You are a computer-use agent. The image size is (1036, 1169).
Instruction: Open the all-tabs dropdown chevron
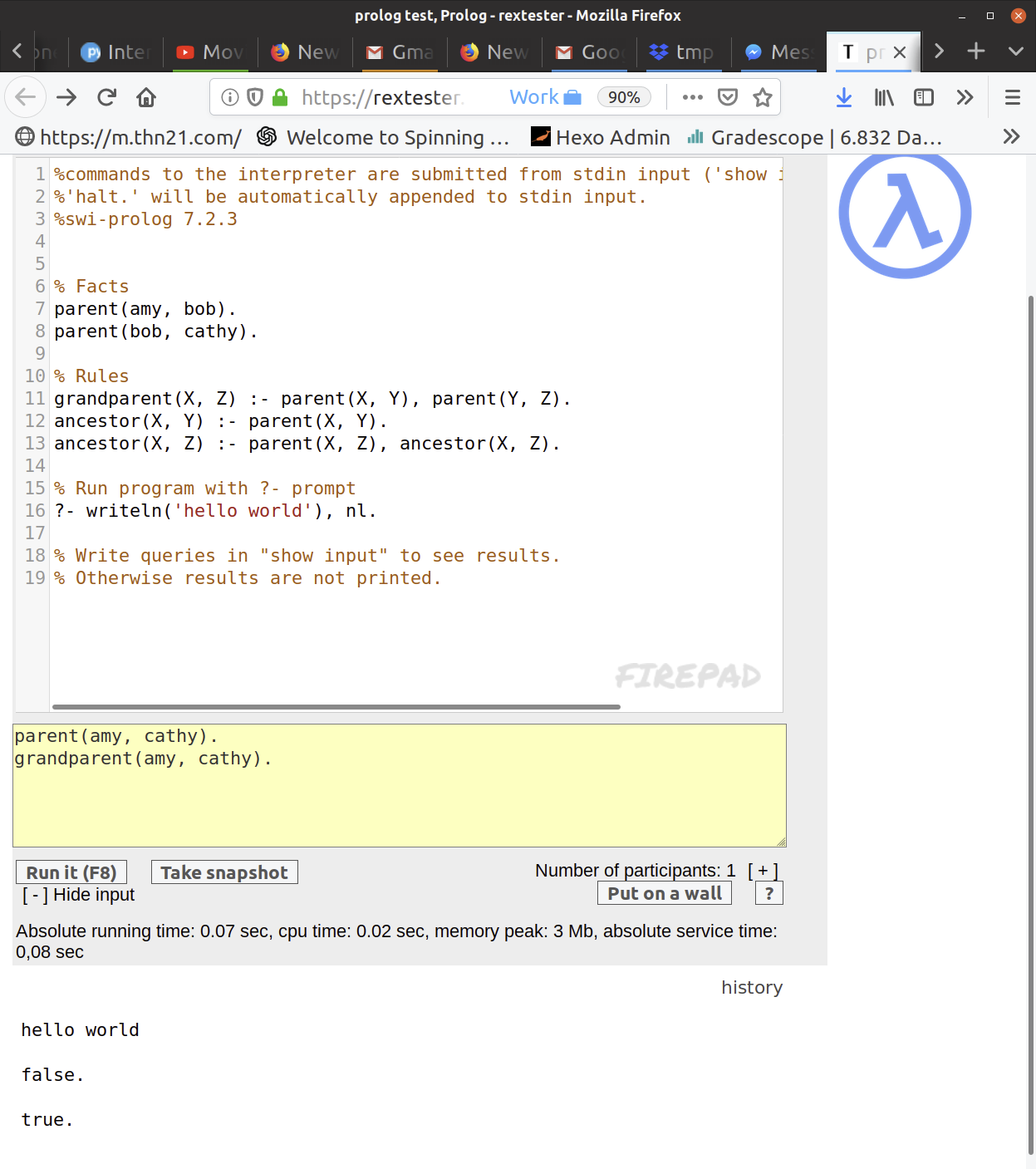tap(1015, 52)
